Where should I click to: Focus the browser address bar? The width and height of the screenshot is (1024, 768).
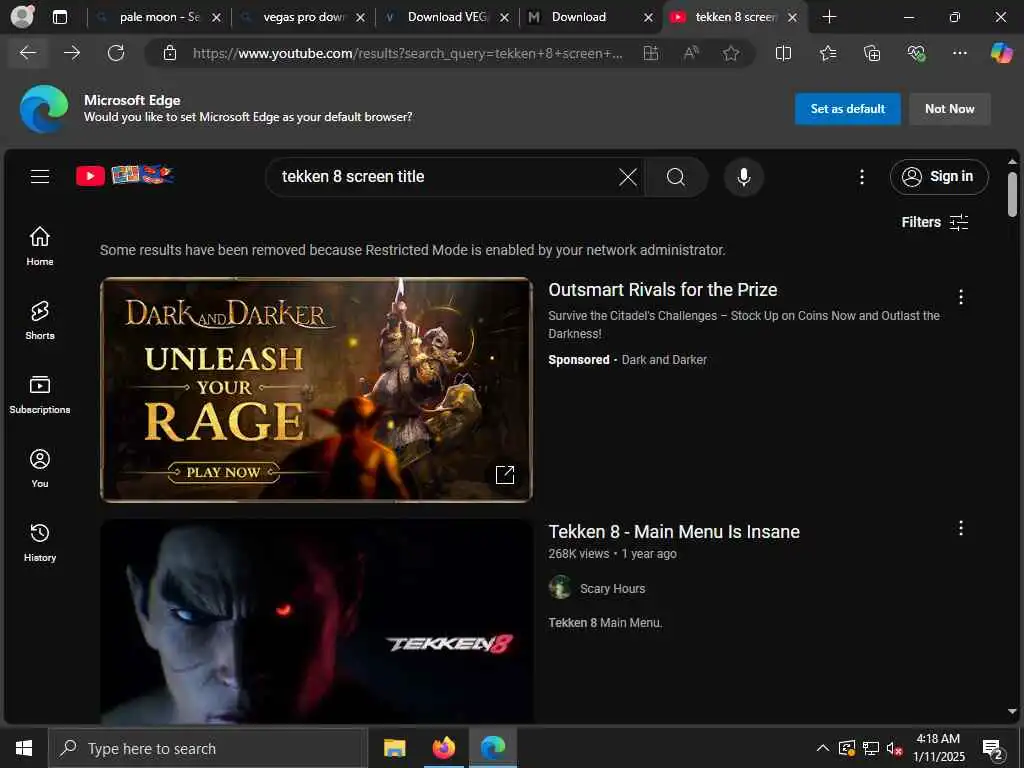407,53
